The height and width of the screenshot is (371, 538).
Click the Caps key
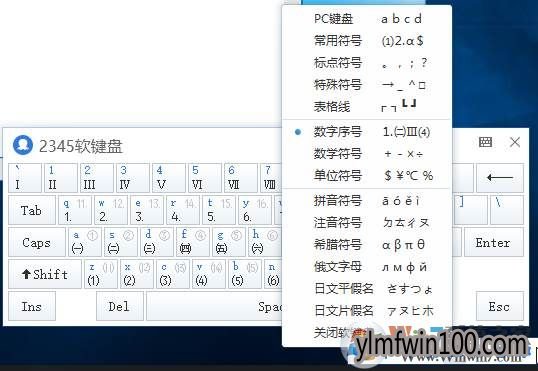37,242
